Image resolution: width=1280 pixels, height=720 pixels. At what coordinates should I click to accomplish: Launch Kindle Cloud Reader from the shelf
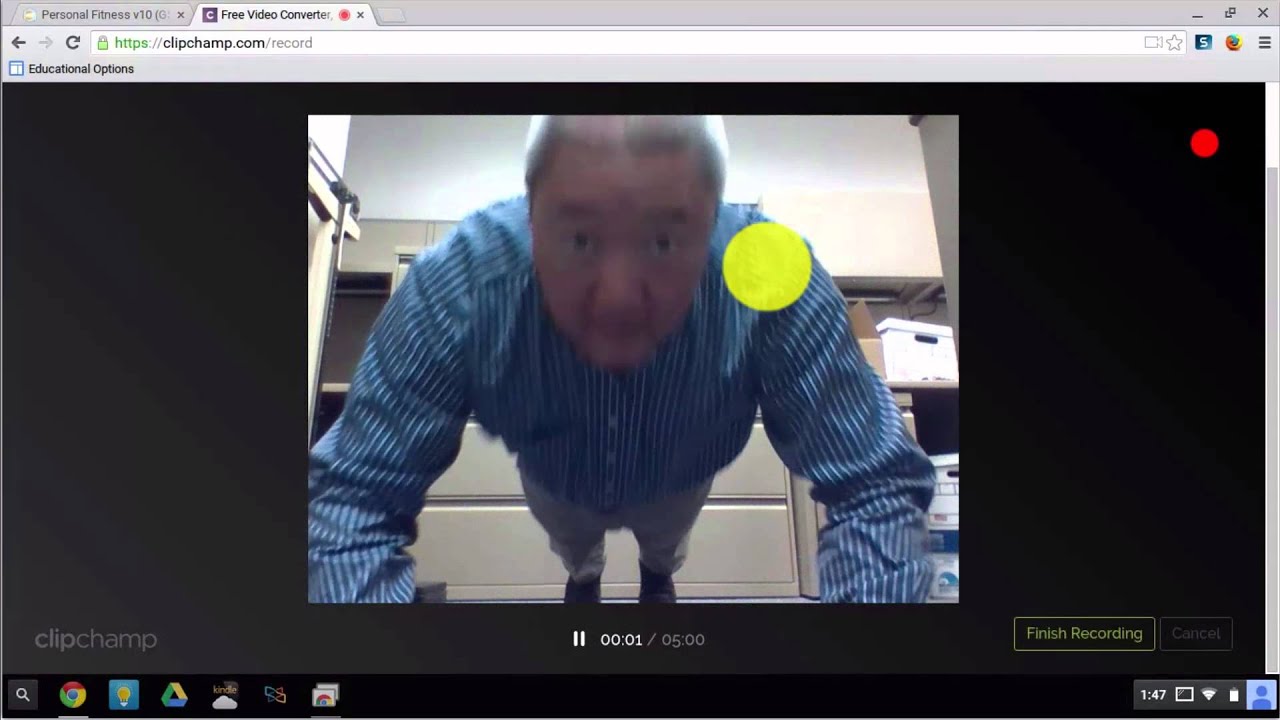point(225,695)
